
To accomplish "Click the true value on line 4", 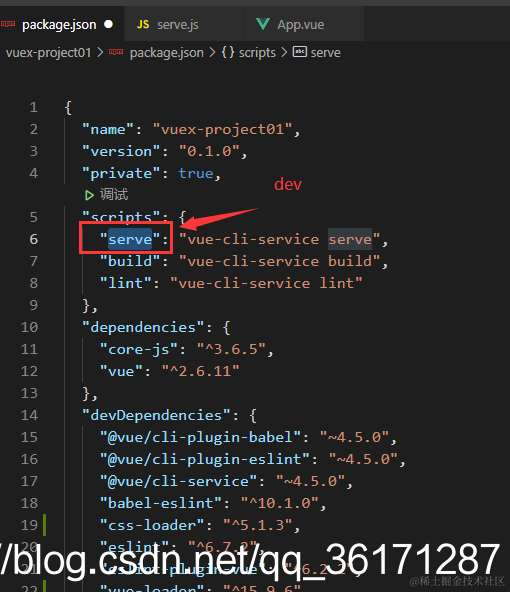I will point(196,173).
